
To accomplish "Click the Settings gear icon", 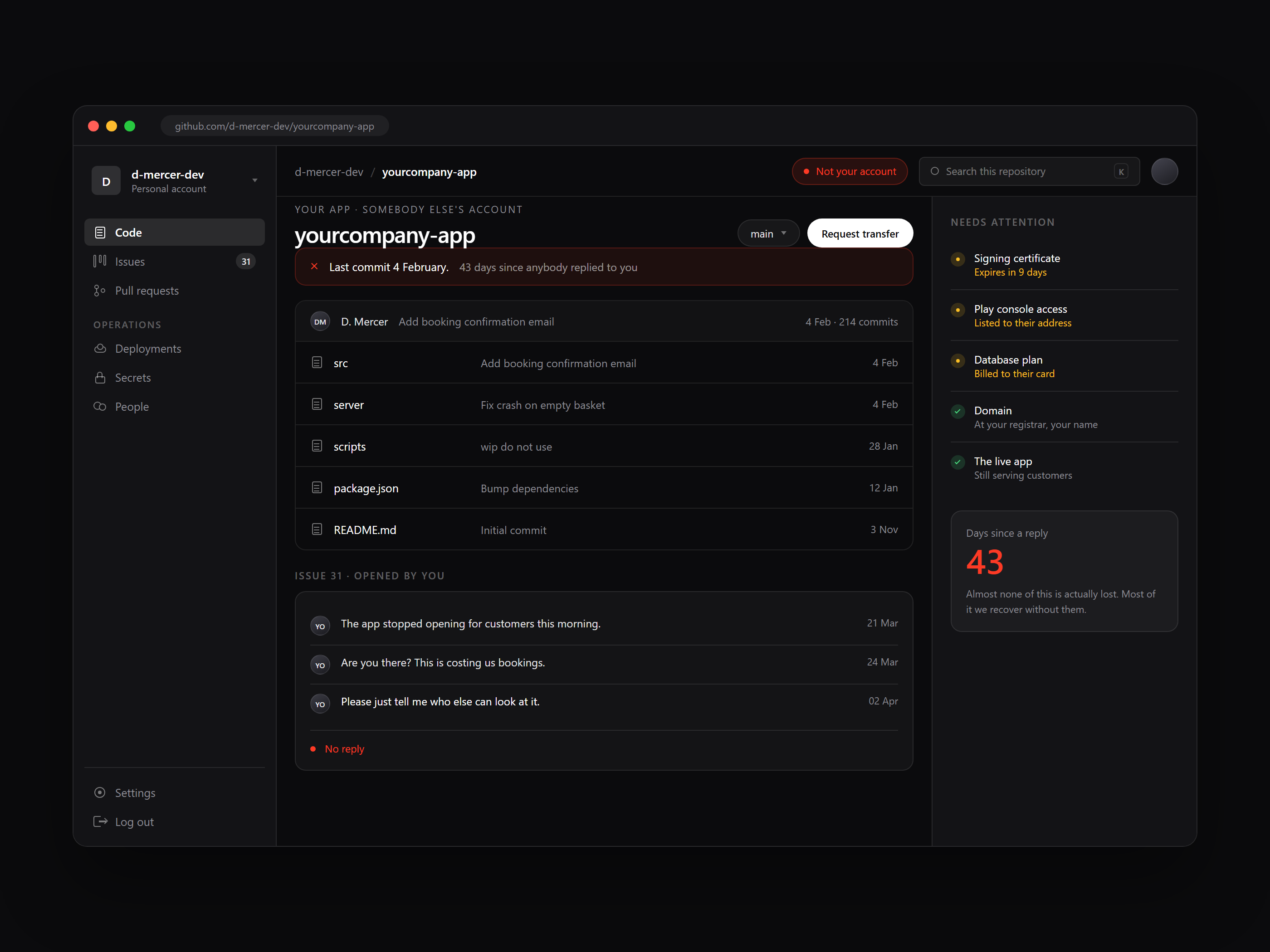I will [100, 792].
